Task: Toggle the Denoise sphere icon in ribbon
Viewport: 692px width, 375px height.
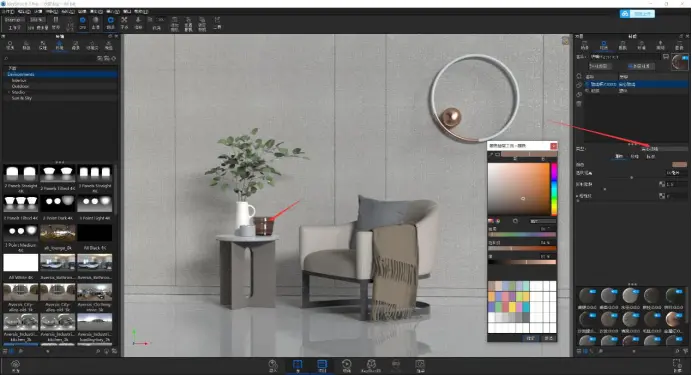Action: [x=96, y=22]
